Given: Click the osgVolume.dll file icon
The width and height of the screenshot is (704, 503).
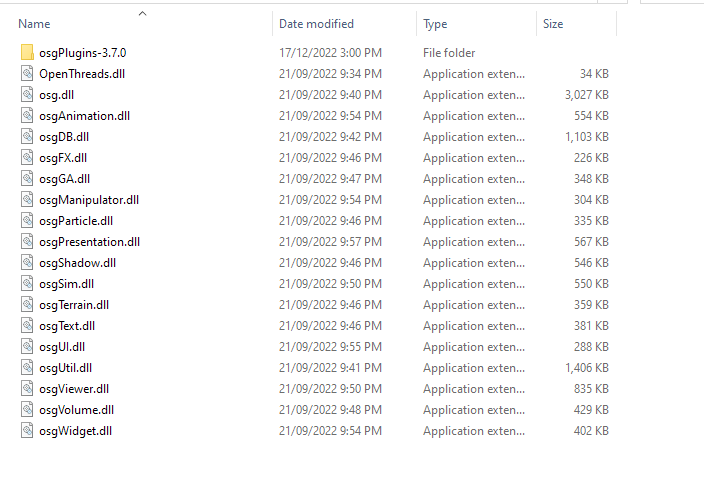Looking at the screenshot, I should pyautogui.click(x=27, y=410).
